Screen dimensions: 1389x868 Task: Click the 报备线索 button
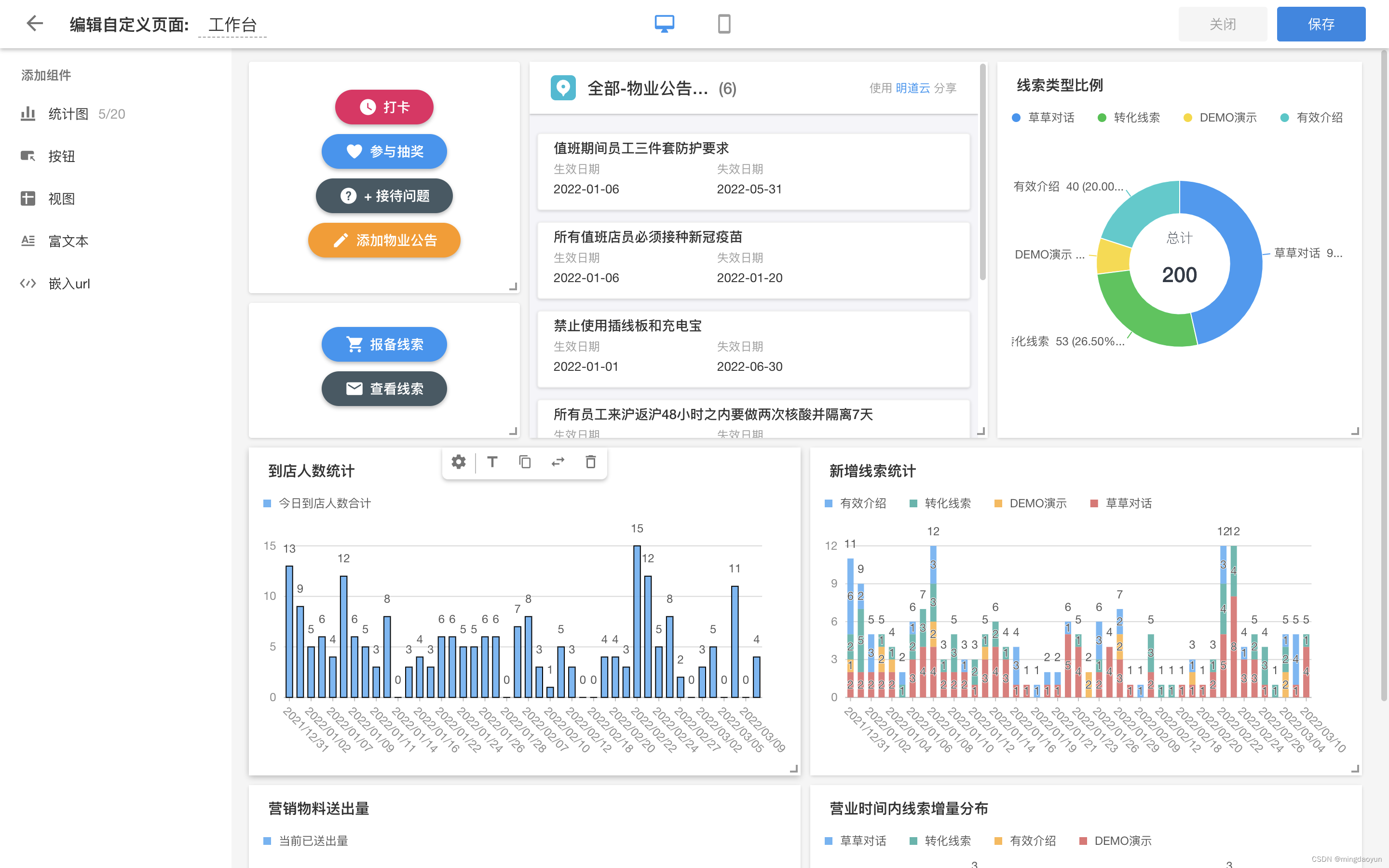click(384, 344)
